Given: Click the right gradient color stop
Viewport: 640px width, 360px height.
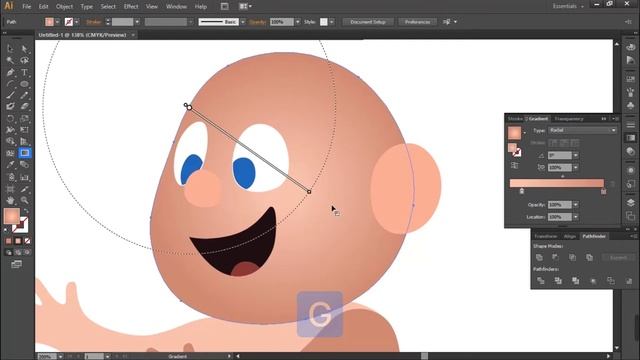Looking at the screenshot, I should (x=603, y=191).
